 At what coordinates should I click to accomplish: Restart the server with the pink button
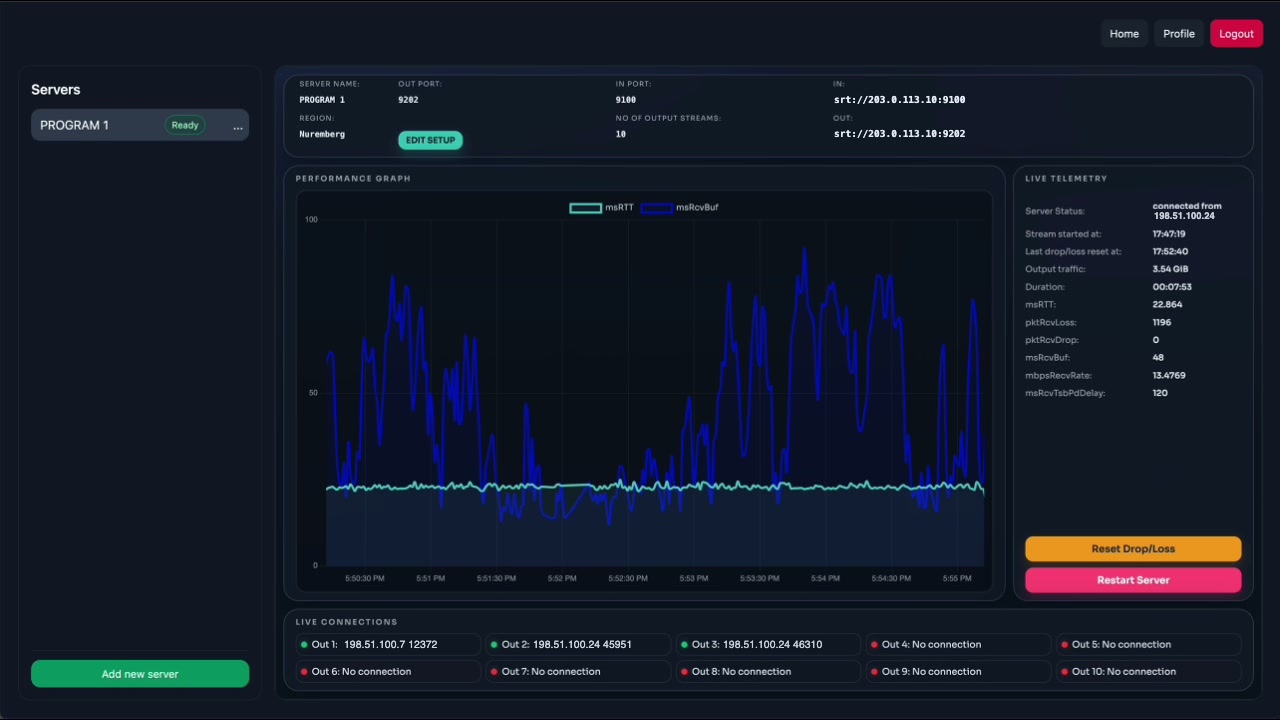[x=1133, y=580]
